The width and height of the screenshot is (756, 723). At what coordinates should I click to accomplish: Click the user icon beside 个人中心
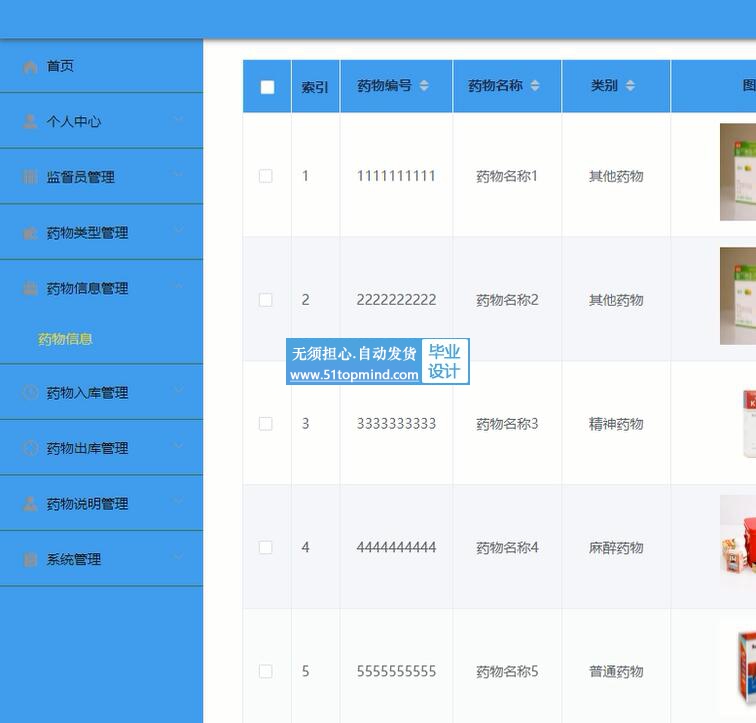30,121
